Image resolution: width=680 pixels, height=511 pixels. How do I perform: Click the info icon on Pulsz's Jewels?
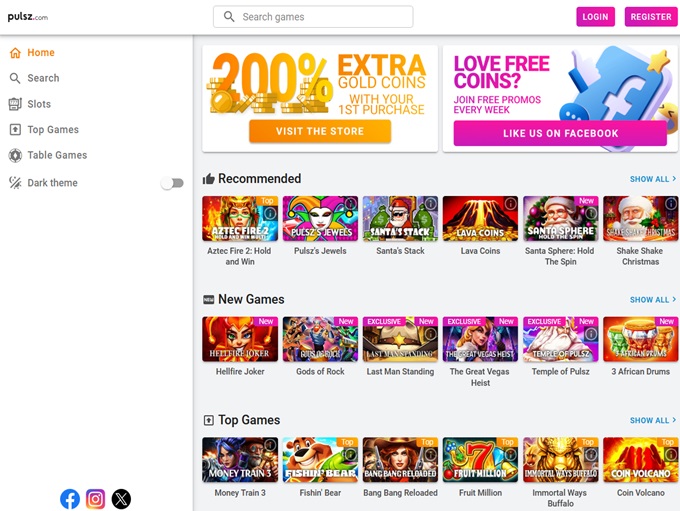click(350, 203)
